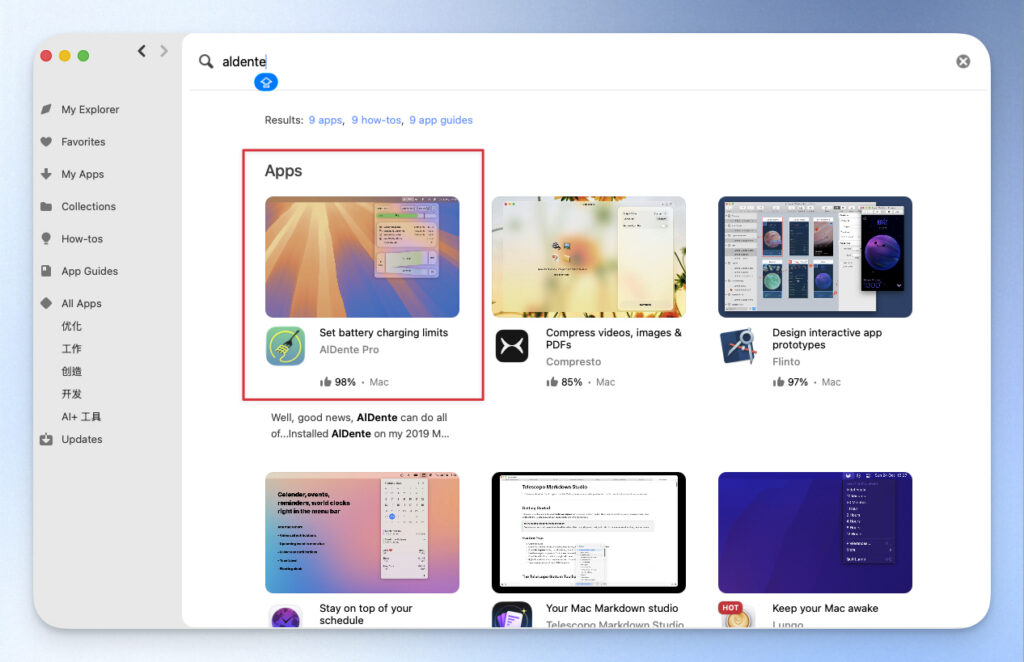Select the 开发 category
Viewport: 1024px width, 662px height.
pos(72,394)
